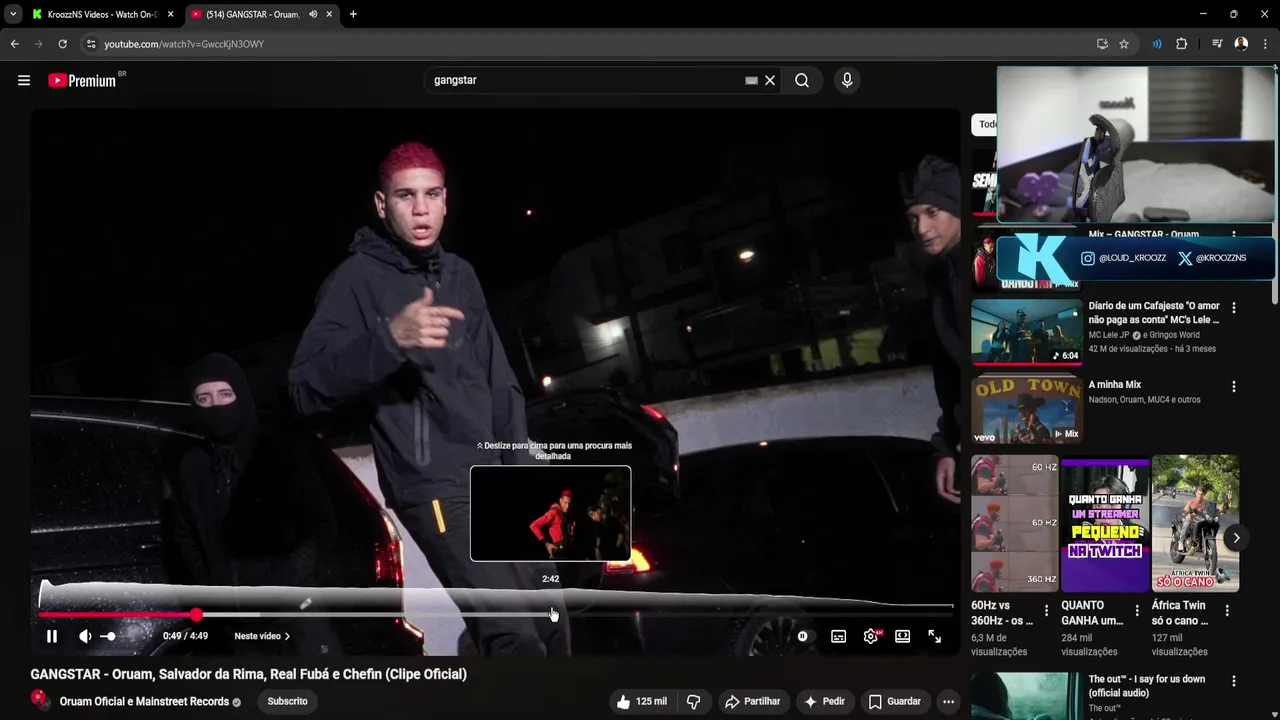This screenshot has height=720, width=1280.
Task: Open options for 'Diario de um Cafajeste'
Action: click(1234, 308)
